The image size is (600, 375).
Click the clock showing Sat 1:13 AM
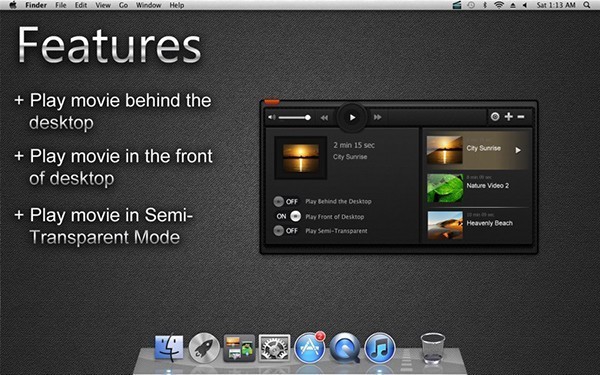click(556, 5)
